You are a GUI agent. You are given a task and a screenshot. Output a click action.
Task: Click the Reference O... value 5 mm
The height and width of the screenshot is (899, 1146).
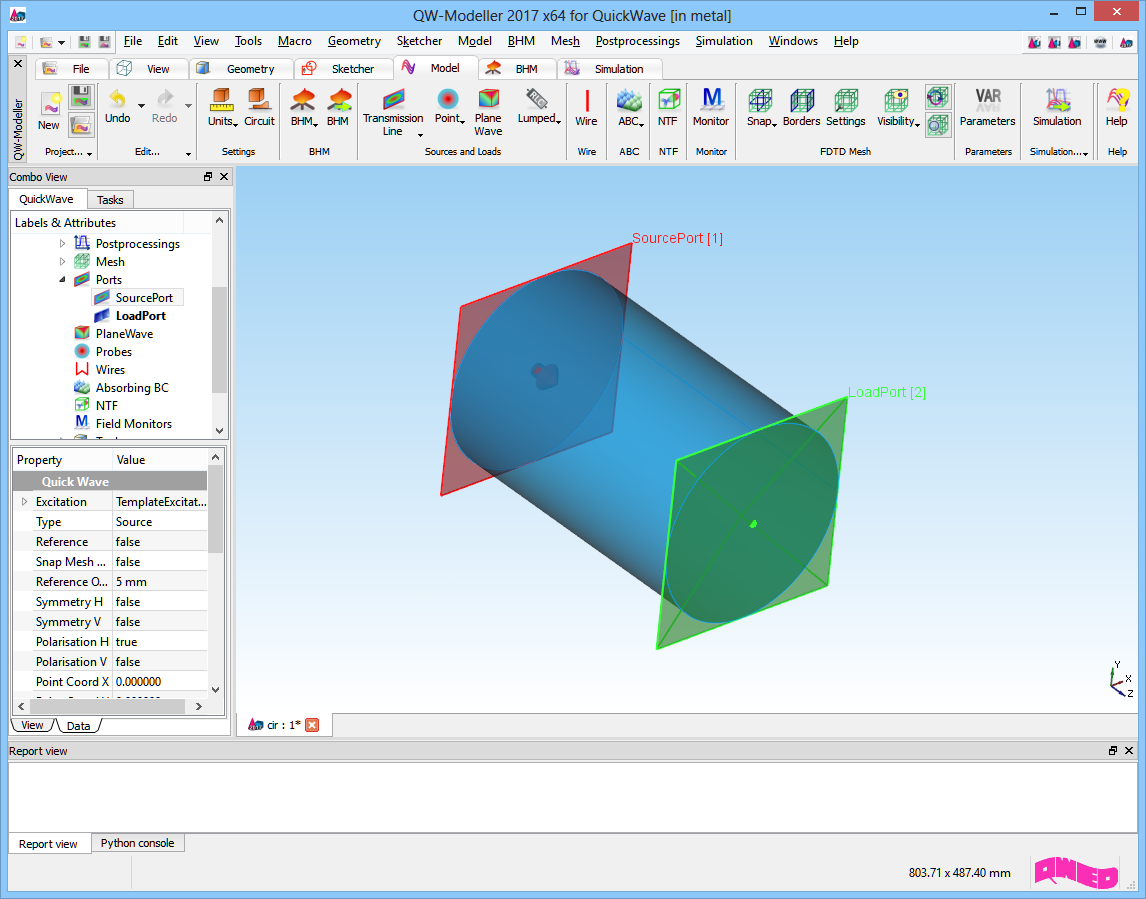160,582
